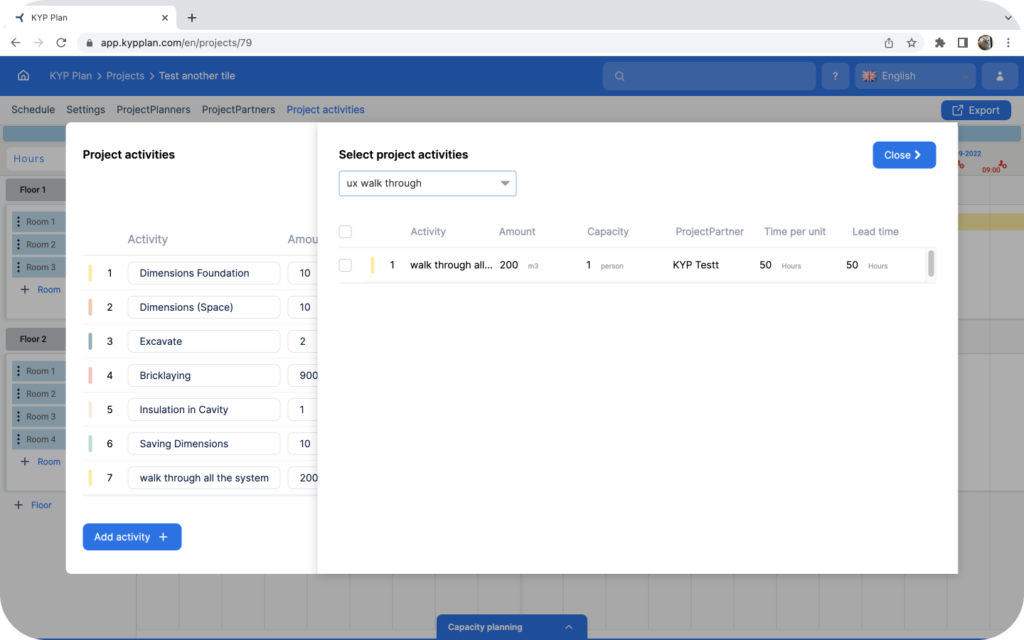Viewport: 1024px width, 640px height.
Task: Click the home icon in the breadcrumb bar
Action: pos(23,75)
